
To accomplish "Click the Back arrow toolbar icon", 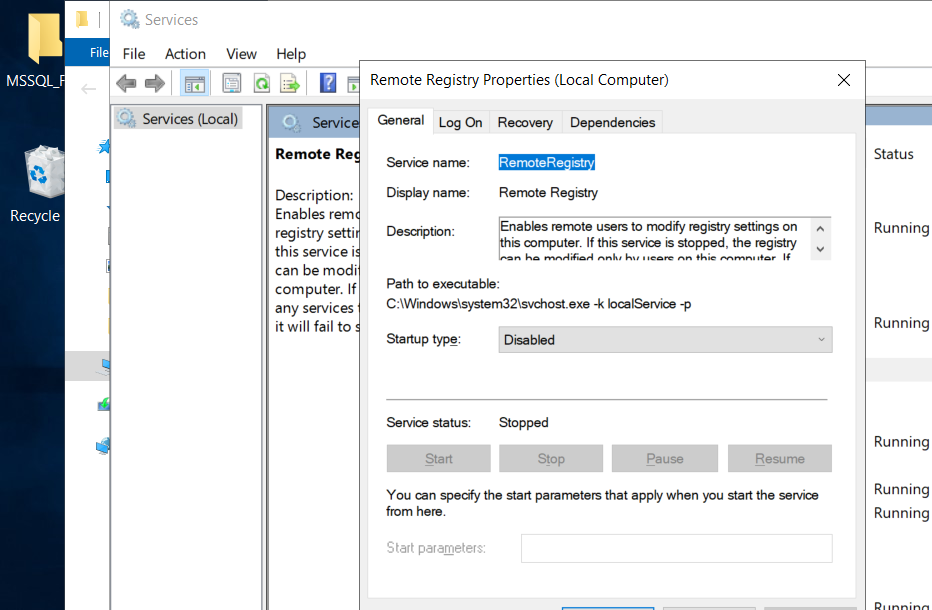I will pyautogui.click(x=126, y=83).
